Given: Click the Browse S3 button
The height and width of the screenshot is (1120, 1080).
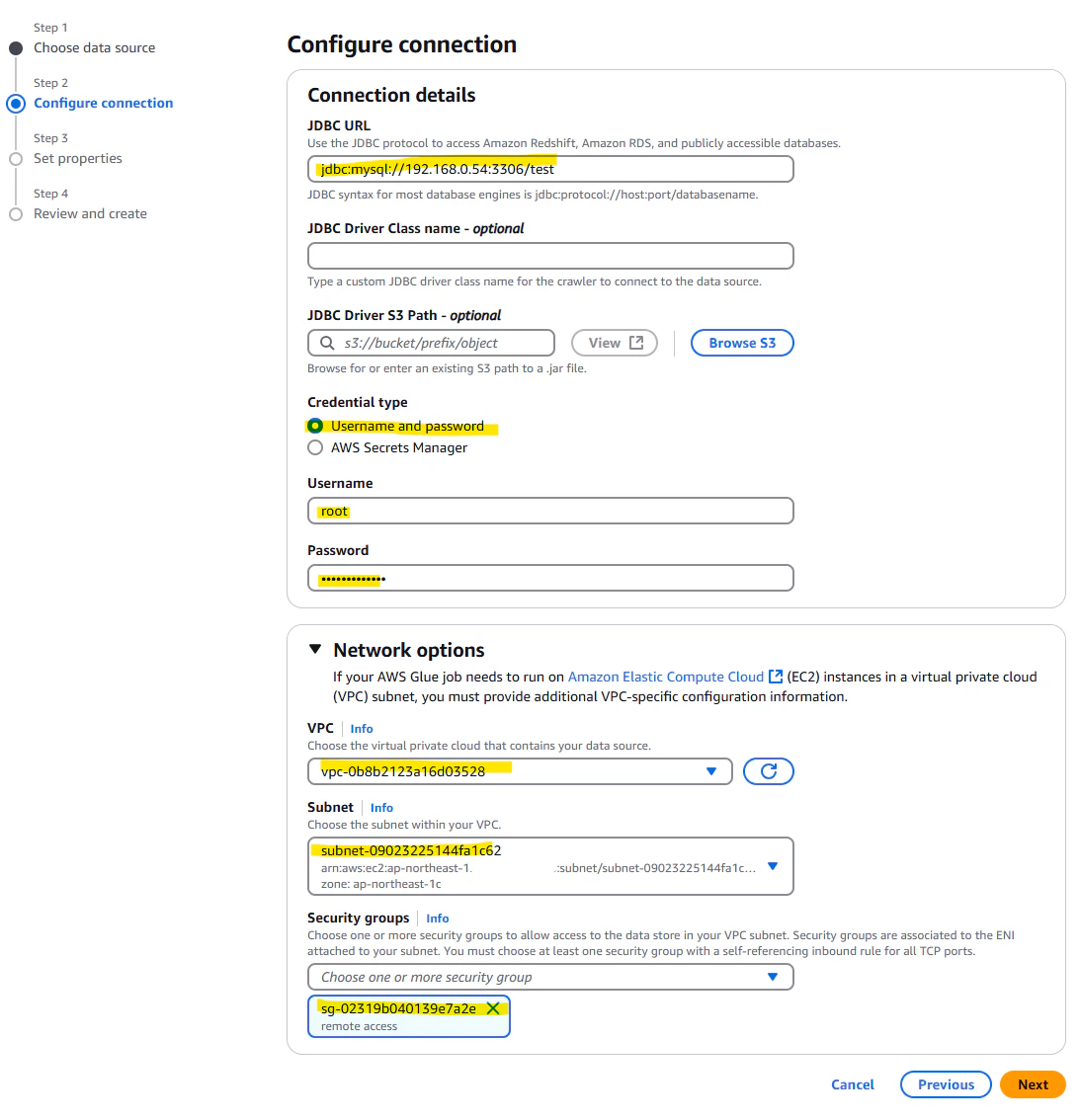Looking at the screenshot, I should click(x=742, y=343).
